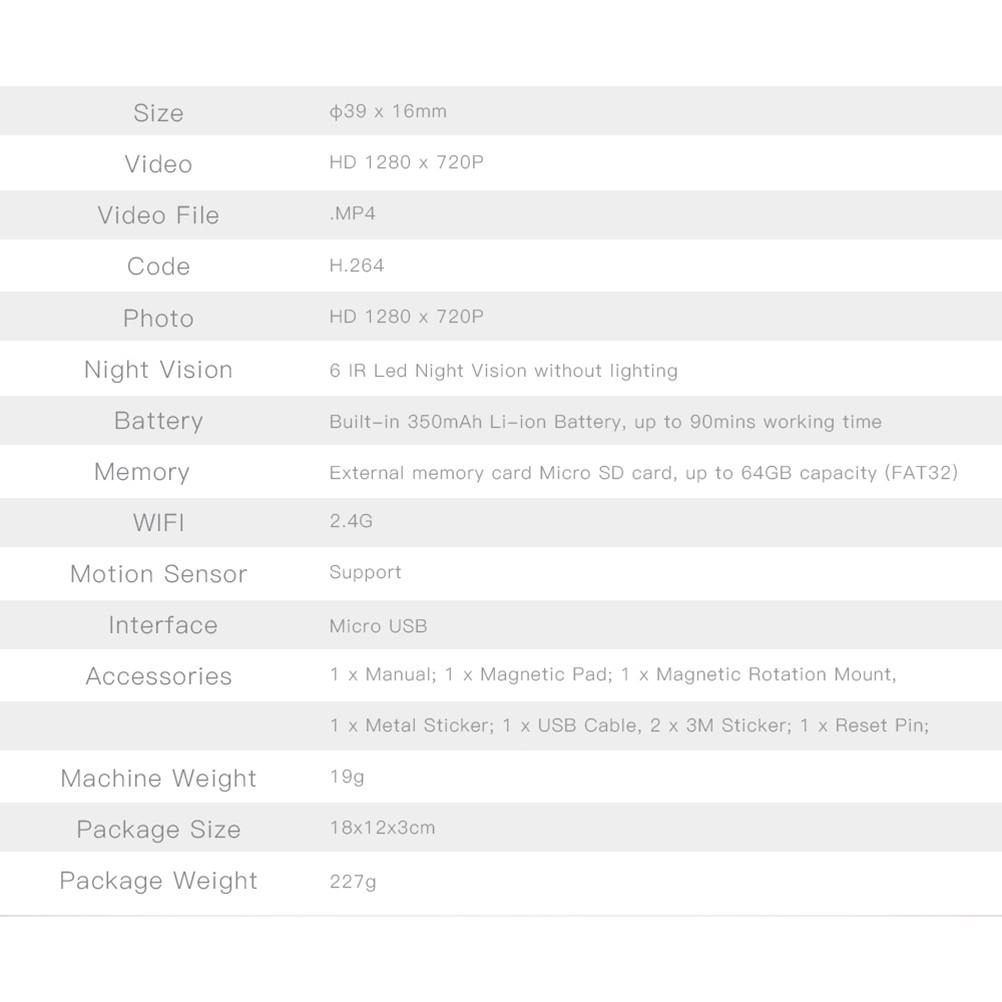The height and width of the screenshot is (1002, 1002).
Task: Click the WIFI 2.4G value
Action: pos(351,521)
